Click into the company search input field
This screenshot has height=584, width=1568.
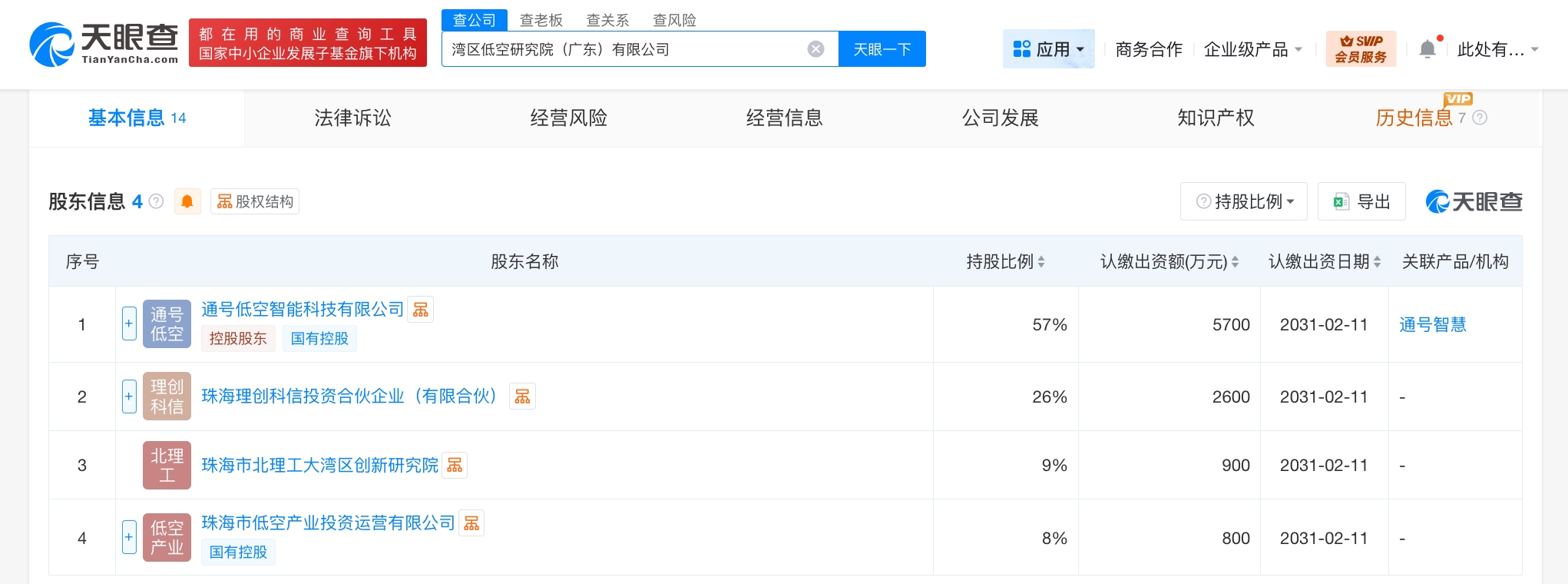622,49
